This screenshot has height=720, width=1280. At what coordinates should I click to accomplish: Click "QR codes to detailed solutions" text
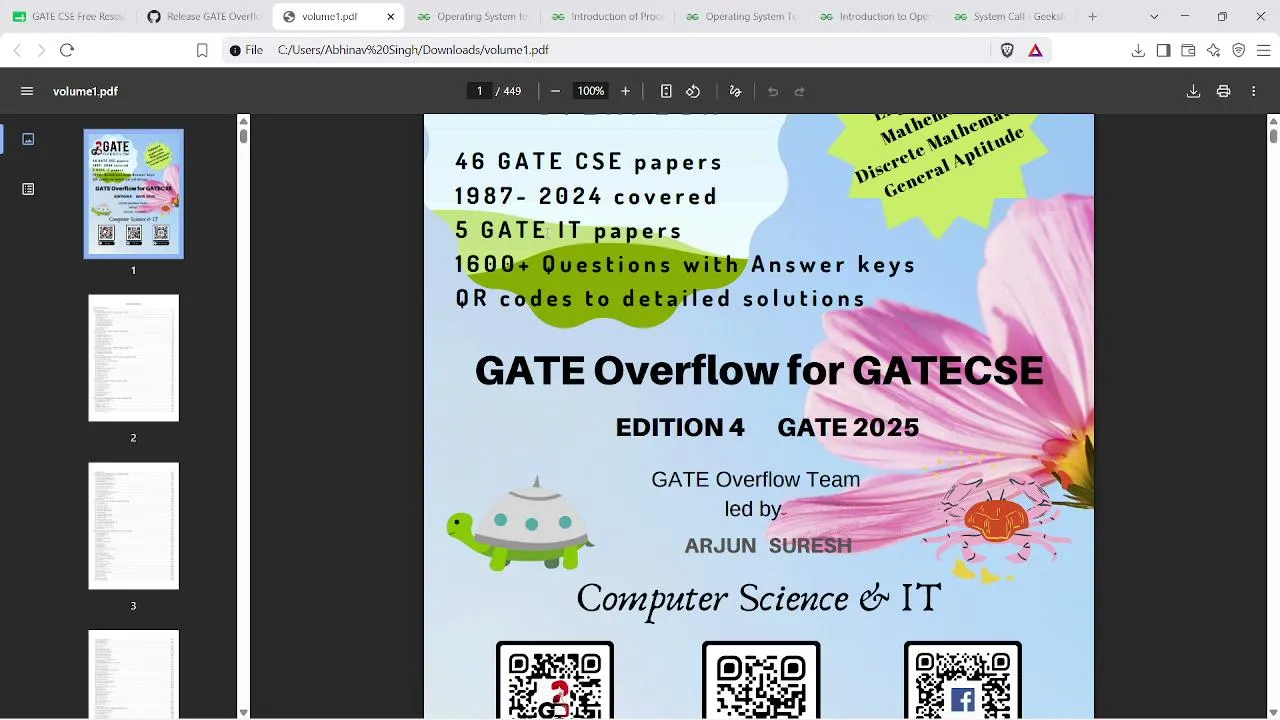pos(660,298)
